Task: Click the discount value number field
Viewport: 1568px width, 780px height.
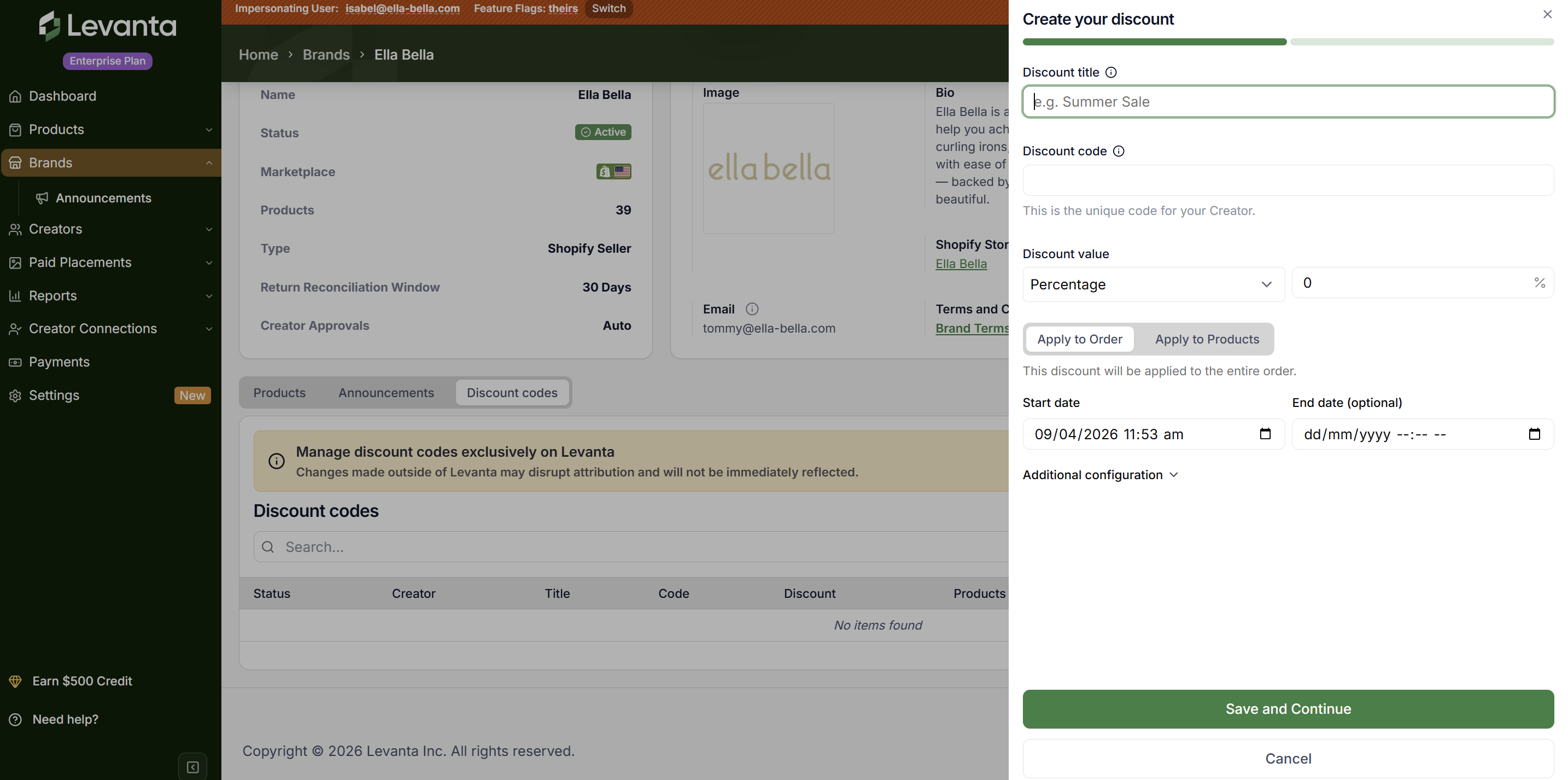Action: point(1423,283)
